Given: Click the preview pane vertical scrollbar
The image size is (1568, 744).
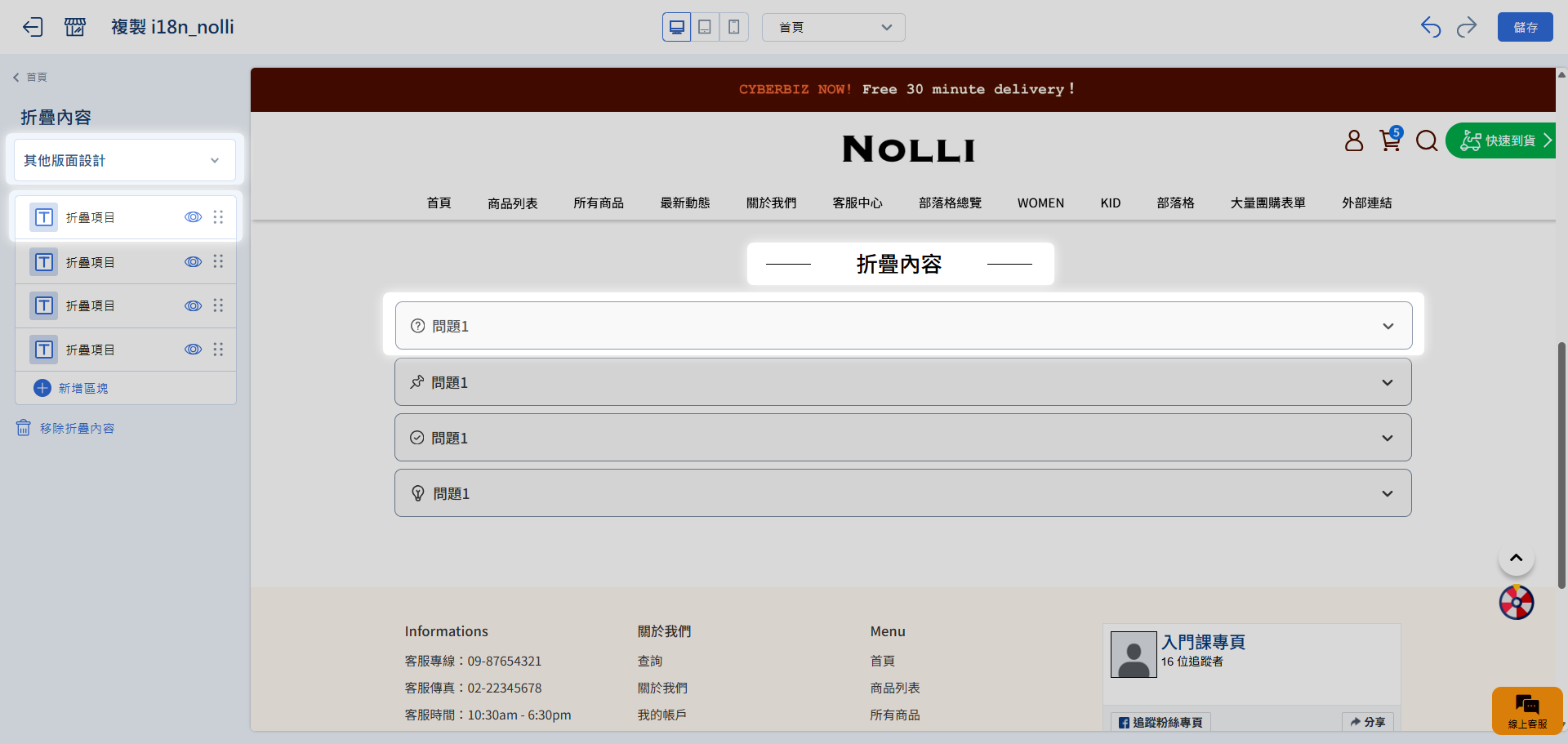Looking at the screenshot, I should [1561, 465].
